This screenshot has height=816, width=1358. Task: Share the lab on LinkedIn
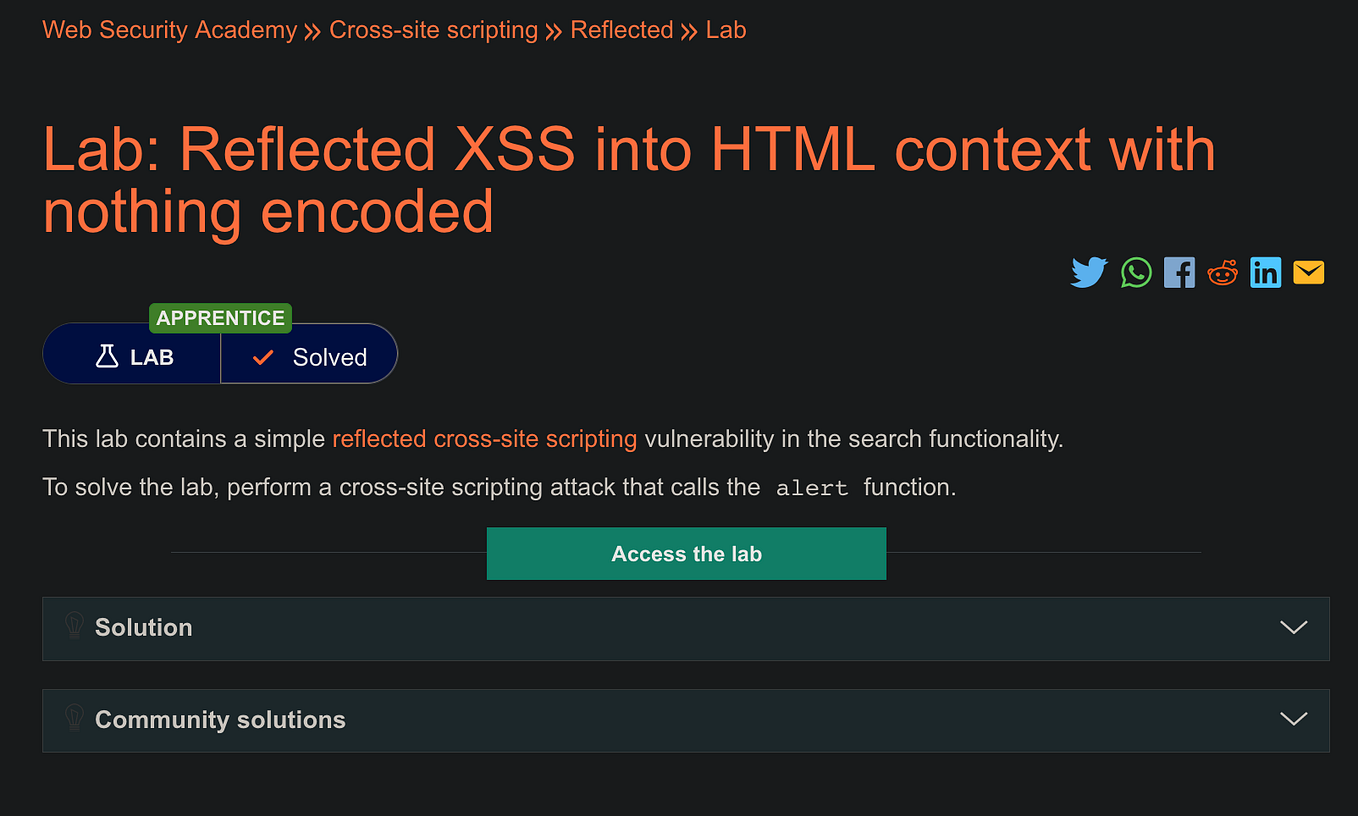coord(1265,272)
